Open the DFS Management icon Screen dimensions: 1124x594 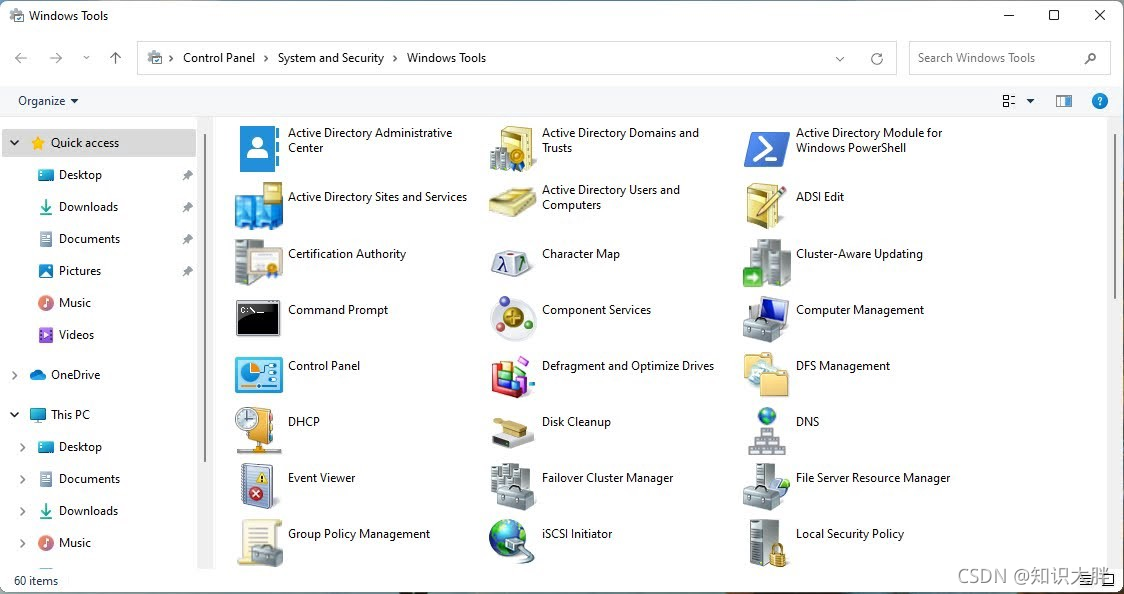tap(766, 374)
